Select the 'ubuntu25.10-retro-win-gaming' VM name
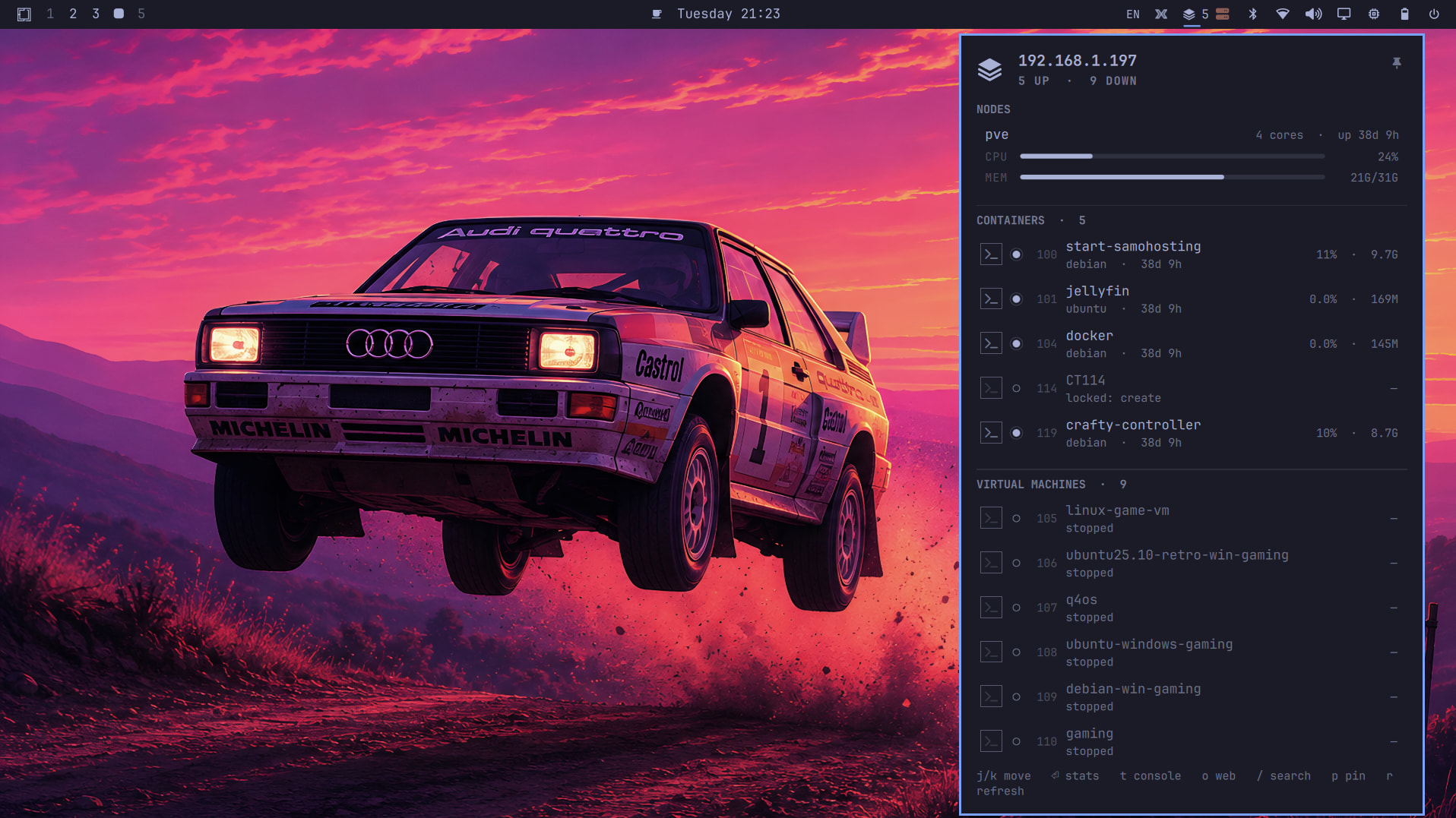The height and width of the screenshot is (818, 1456). (1177, 555)
